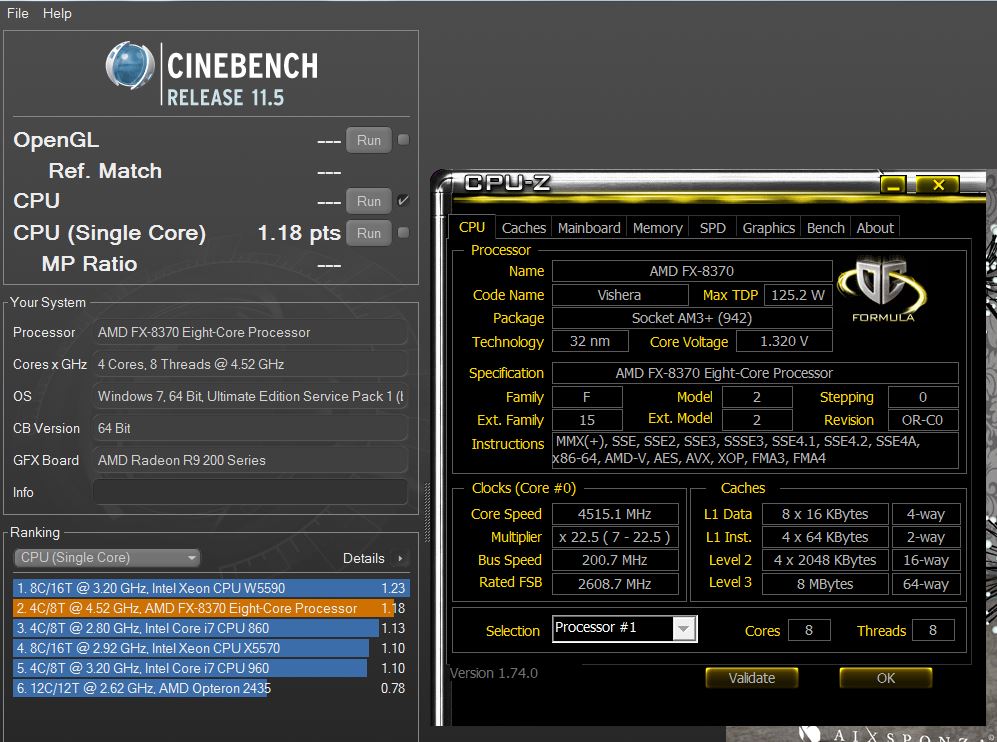997x742 pixels.
Task: Run the CPU (Single Core) benchmark
Action: tap(369, 233)
